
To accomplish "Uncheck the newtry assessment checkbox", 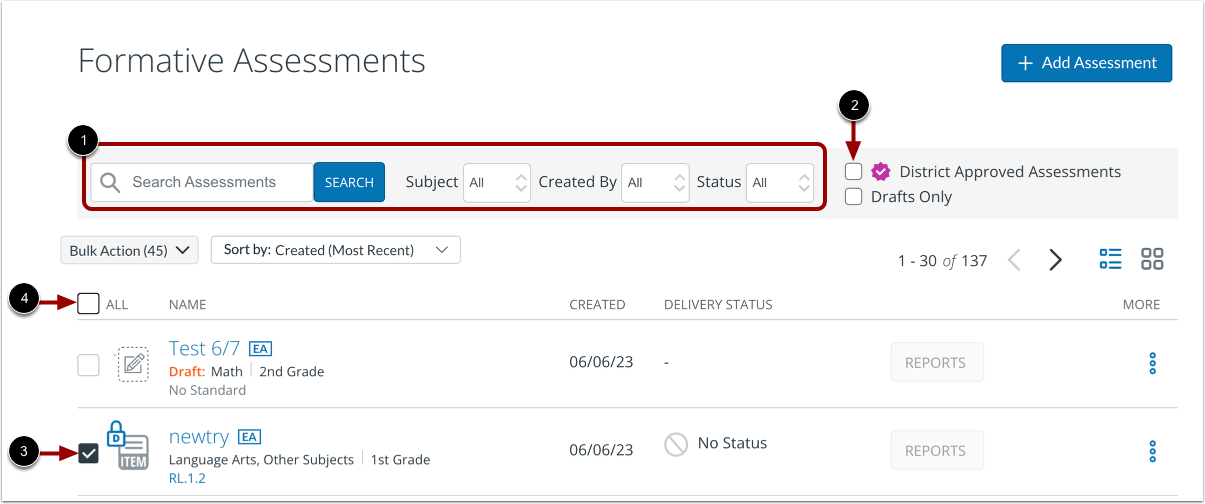I will pyautogui.click(x=89, y=453).
